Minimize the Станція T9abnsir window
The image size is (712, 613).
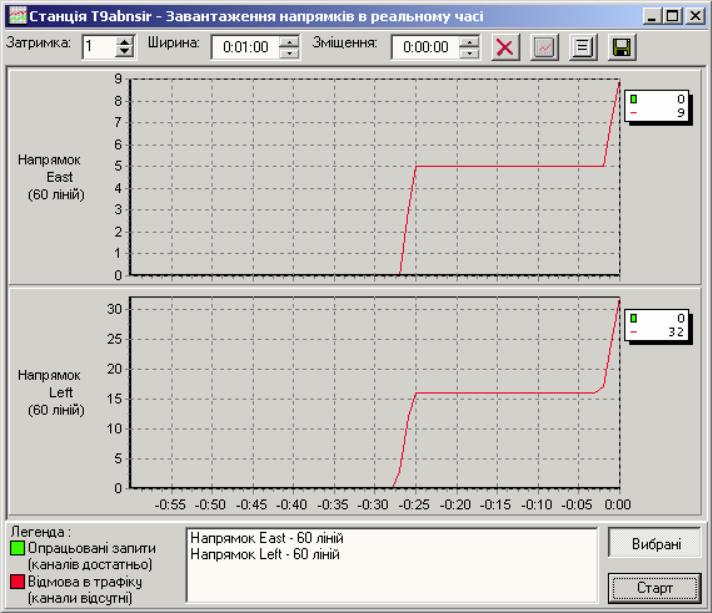pos(652,16)
